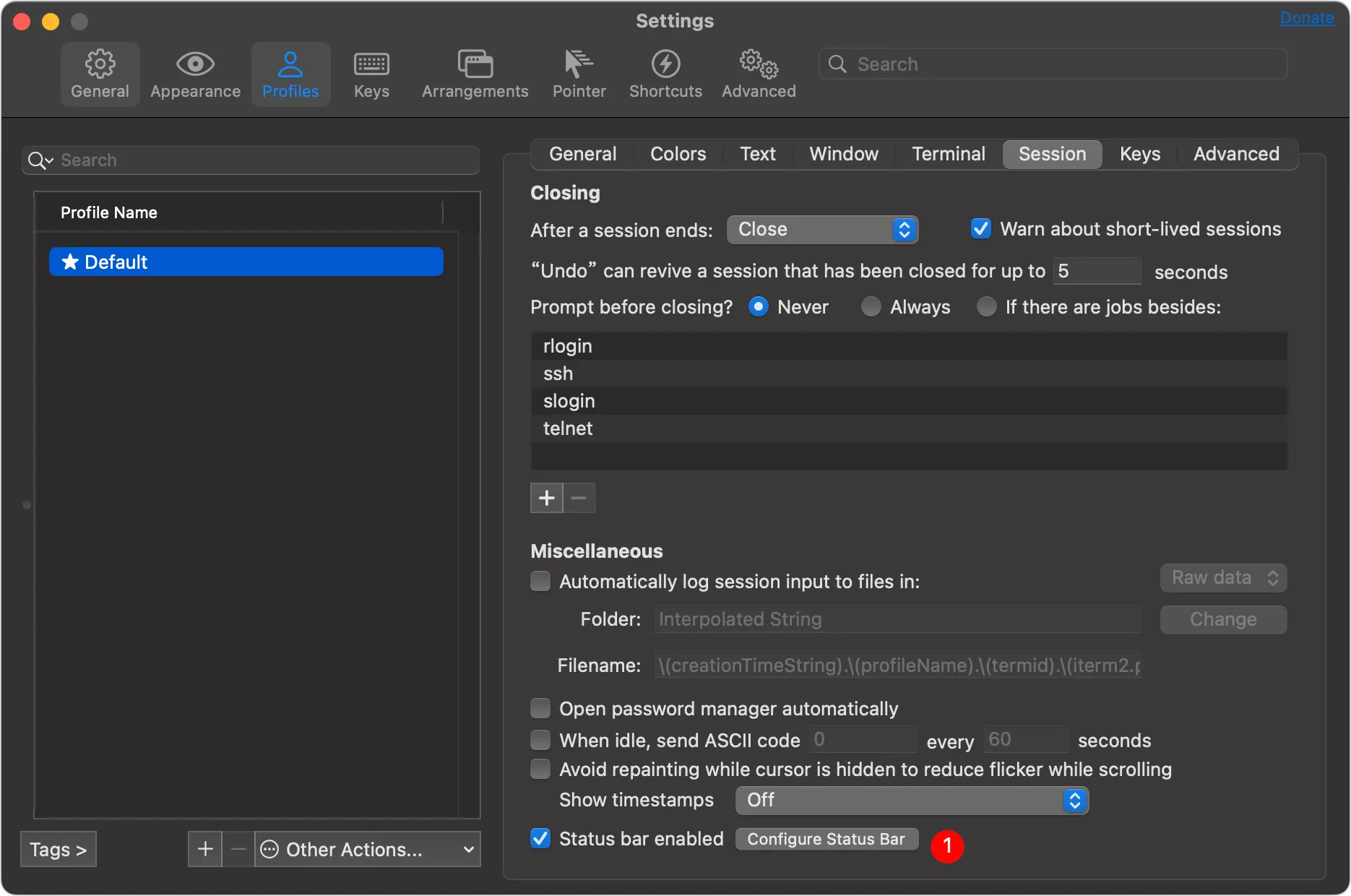Open the General settings gear icon
Screen dimensions: 1351x896
click(x=100, y=65)
